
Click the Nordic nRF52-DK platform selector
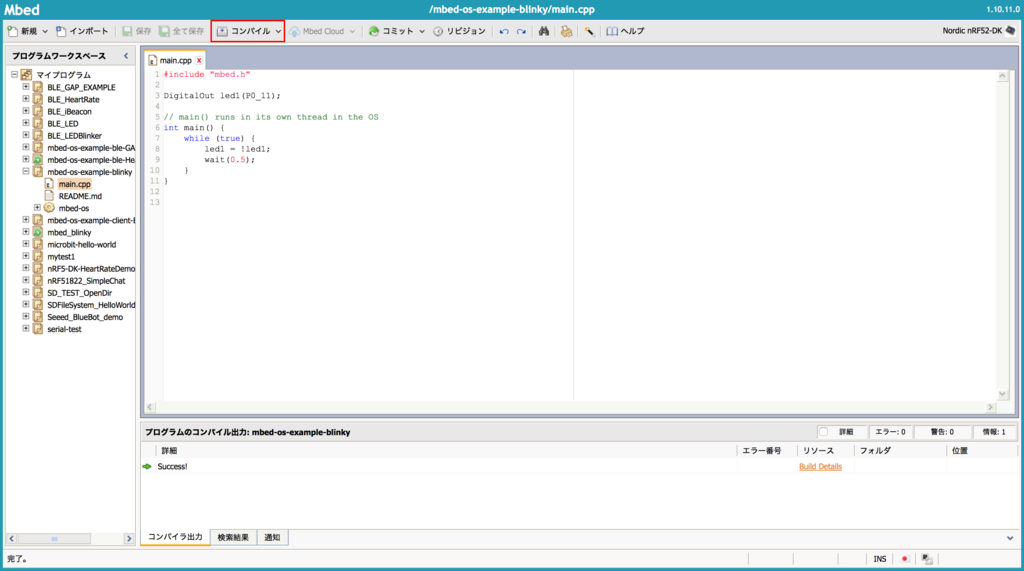[x=979, y=31]
